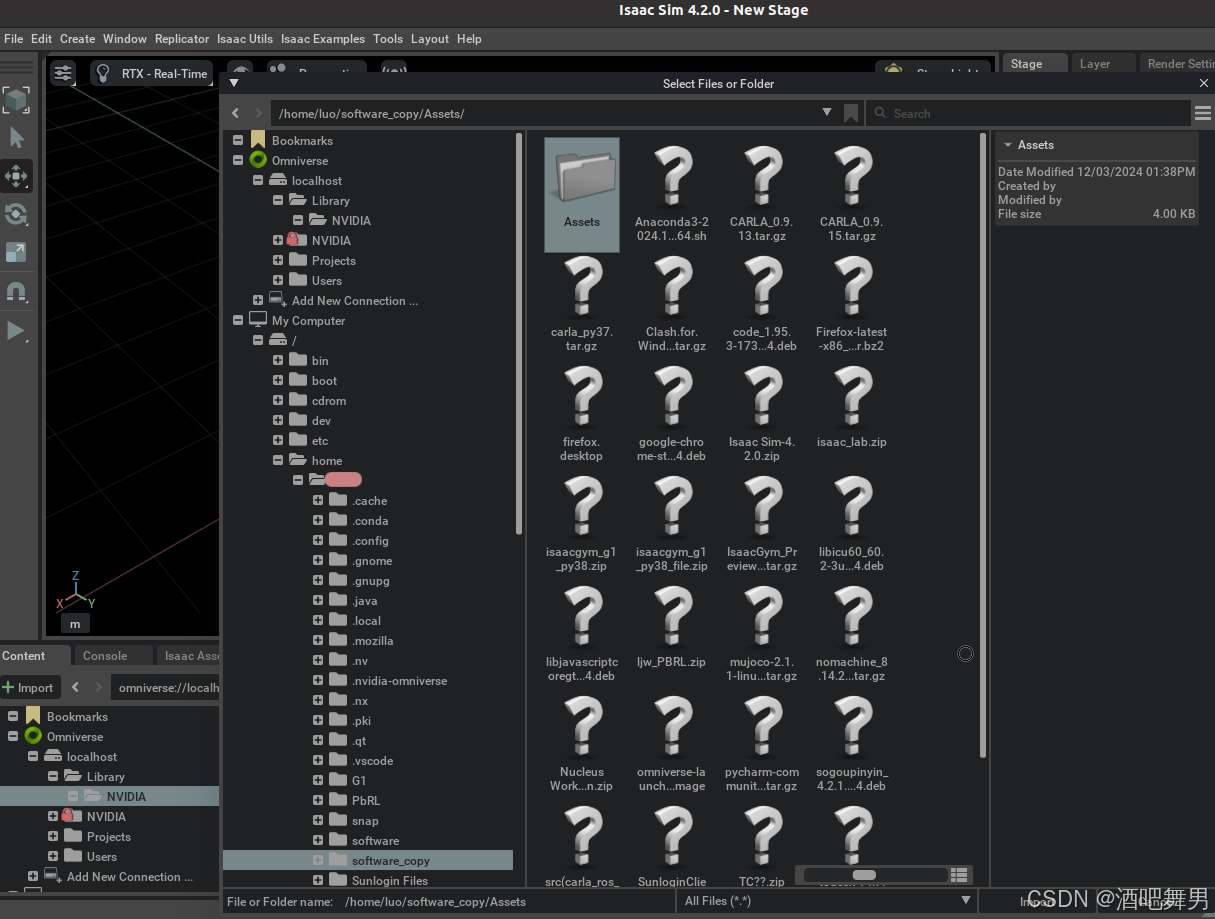Go back with the dialog's left arrow
This screenshot has width=1215, height=919.
pos(236,114)
